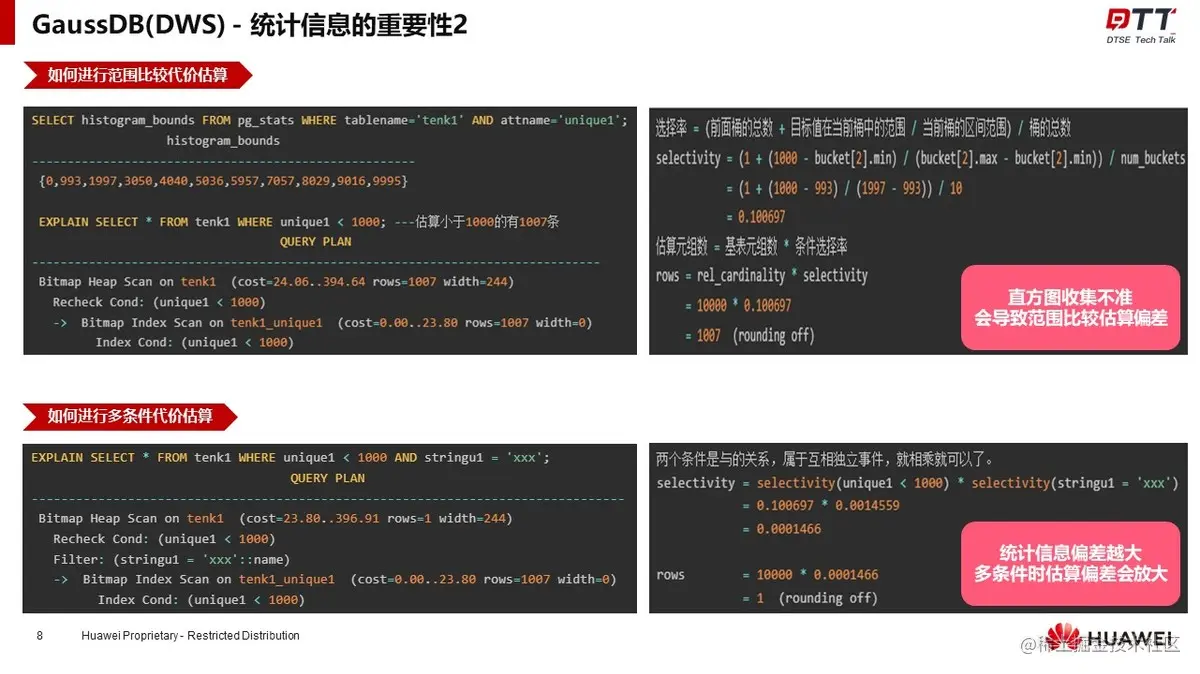This screenshot has height=674, width=1200.
Task: Click 'QUERY PLAN' heading in top code block
Action: pos(315,242)
